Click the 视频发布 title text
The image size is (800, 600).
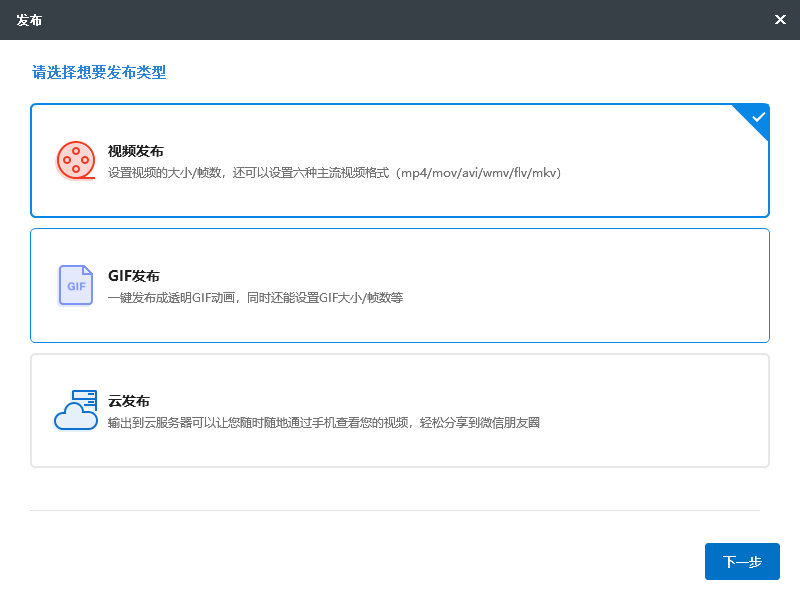click(x=136, y=151)
